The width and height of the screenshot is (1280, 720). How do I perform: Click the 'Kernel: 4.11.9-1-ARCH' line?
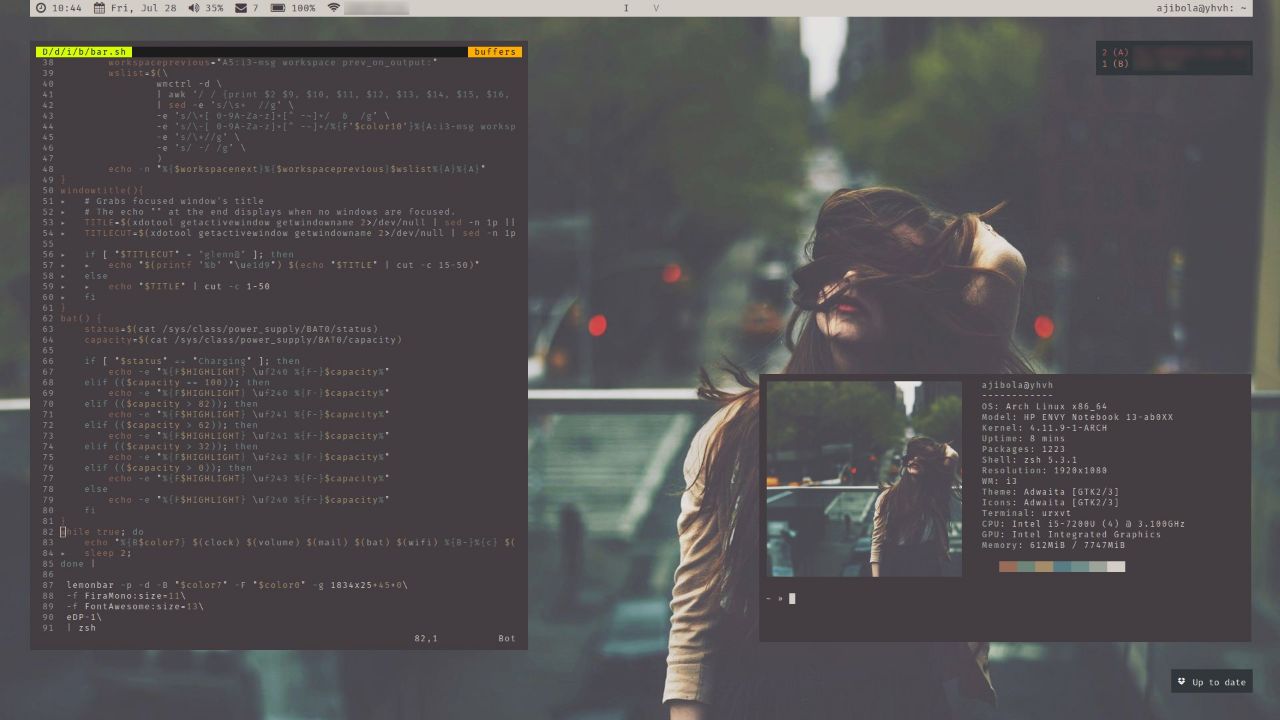(1045, 428)
